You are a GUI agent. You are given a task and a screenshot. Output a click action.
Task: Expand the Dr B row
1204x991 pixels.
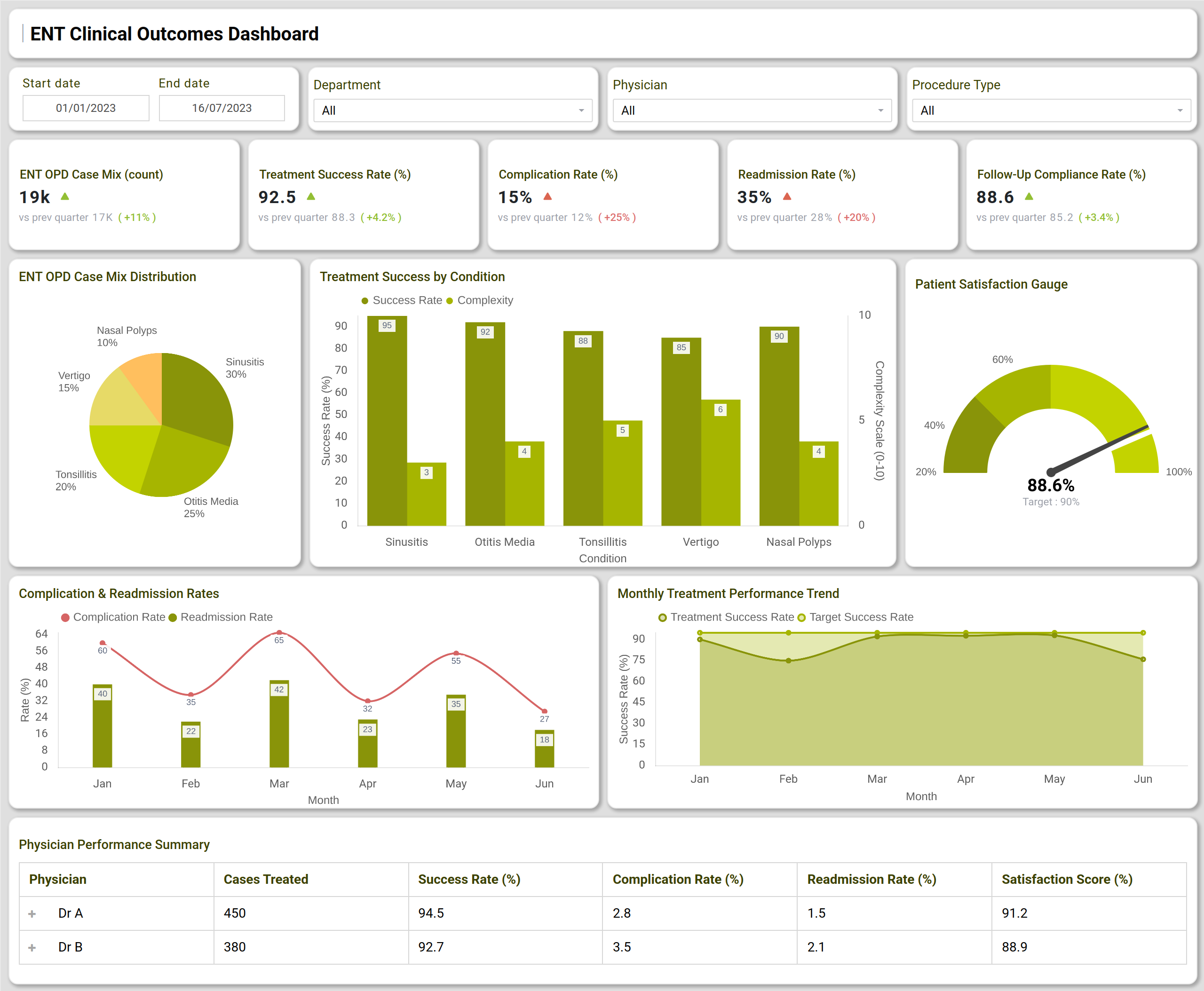pyautogui.click(x=32, y=948)
